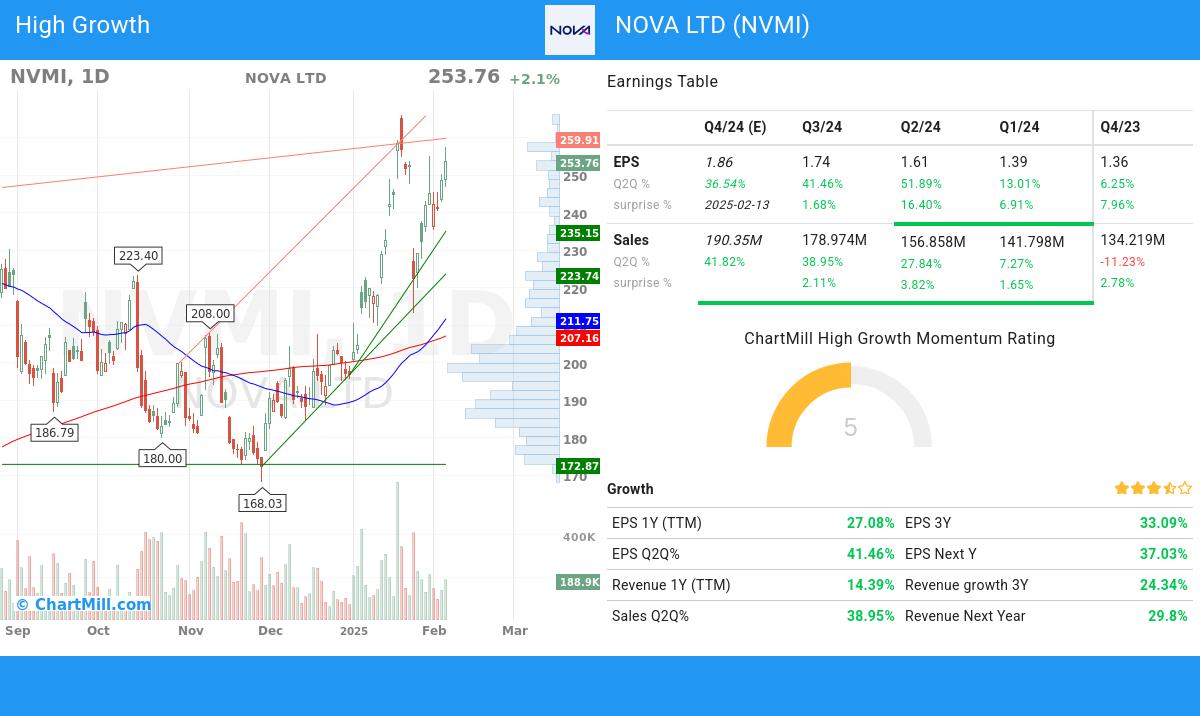Click the estimated sales 190.35M
Screen dimensions: 1200x716
733,240
